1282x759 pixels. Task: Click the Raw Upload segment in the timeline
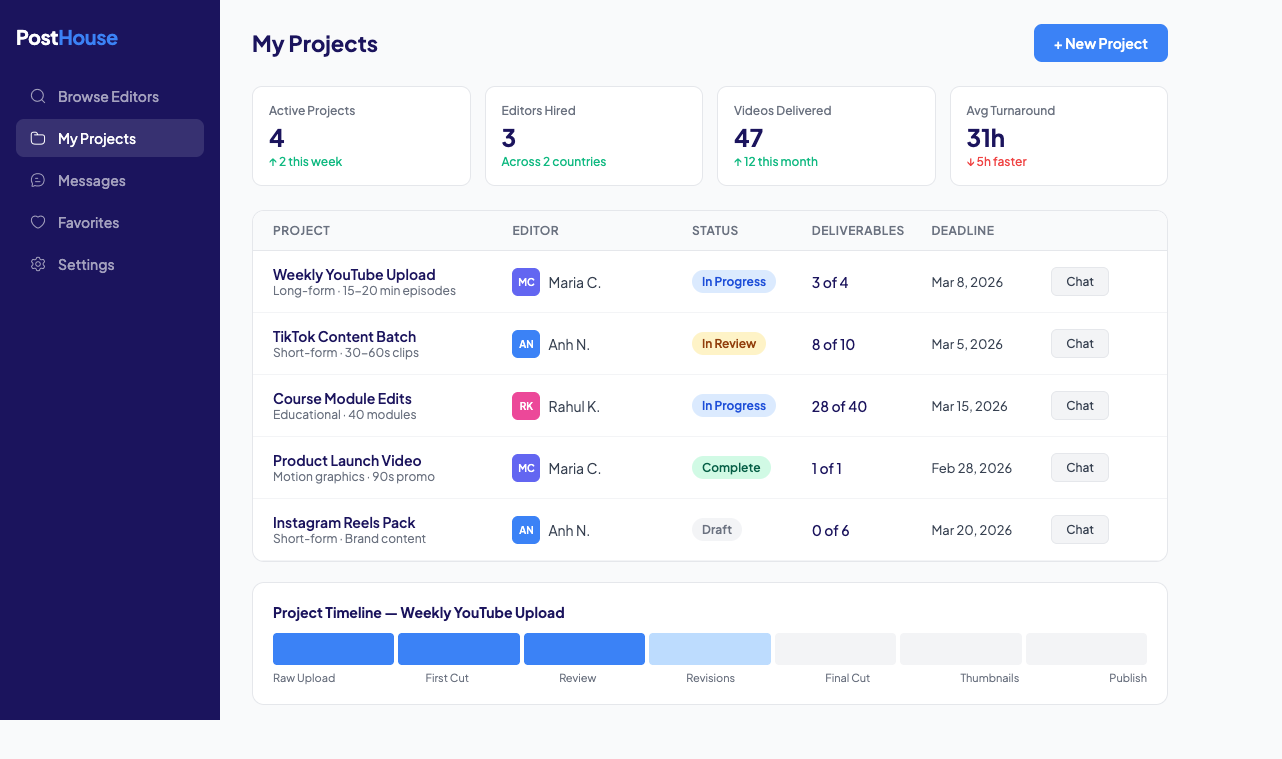click(x=333, y=648)
